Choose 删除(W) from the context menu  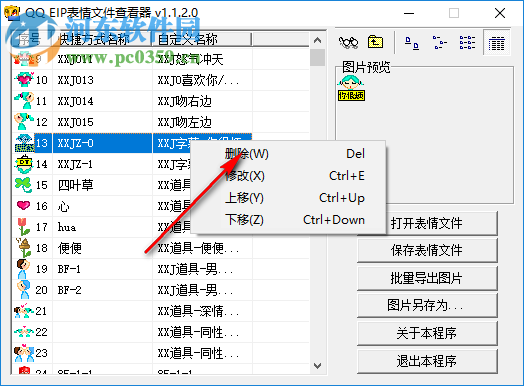[288, 154]
